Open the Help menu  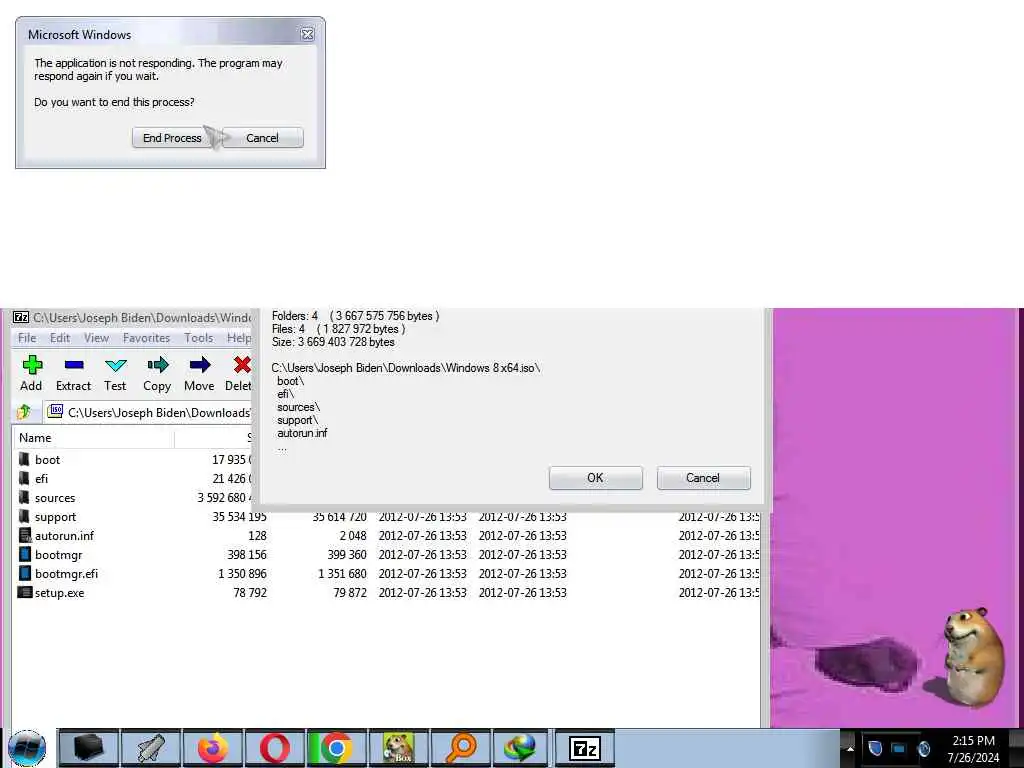click(239, 338)
